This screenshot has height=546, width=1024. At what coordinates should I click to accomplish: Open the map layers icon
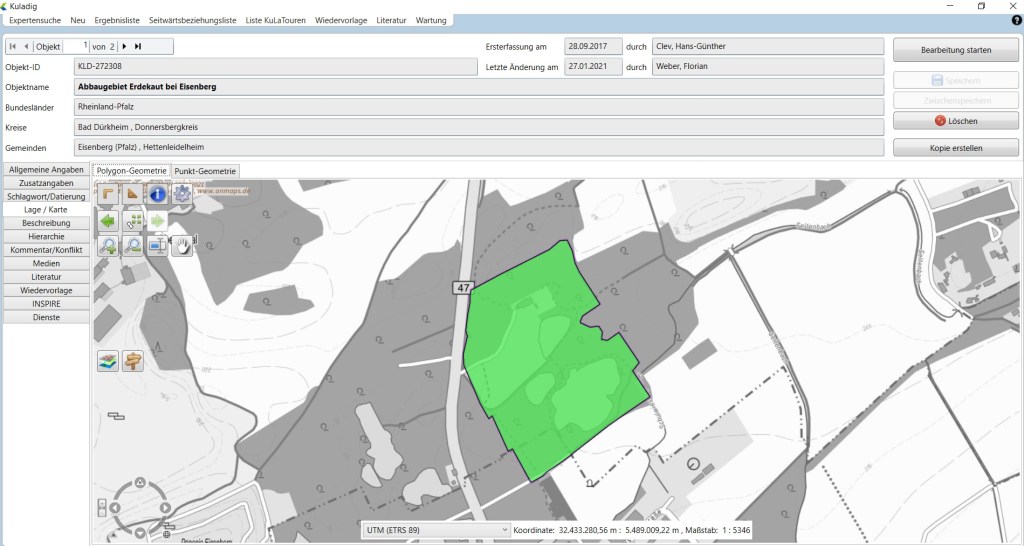[x=108, y=361]
